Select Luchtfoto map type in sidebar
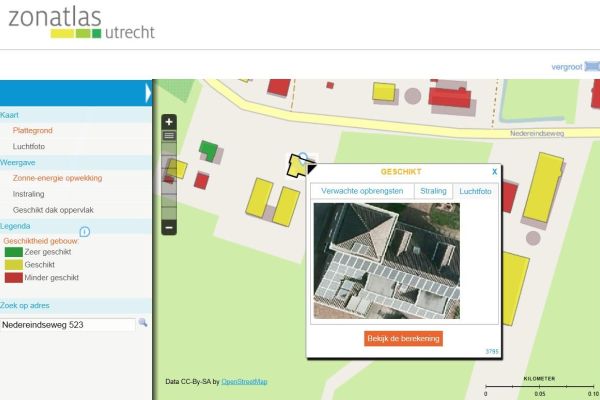The width and height of the screenshot is (600, 400). point(29,146)
